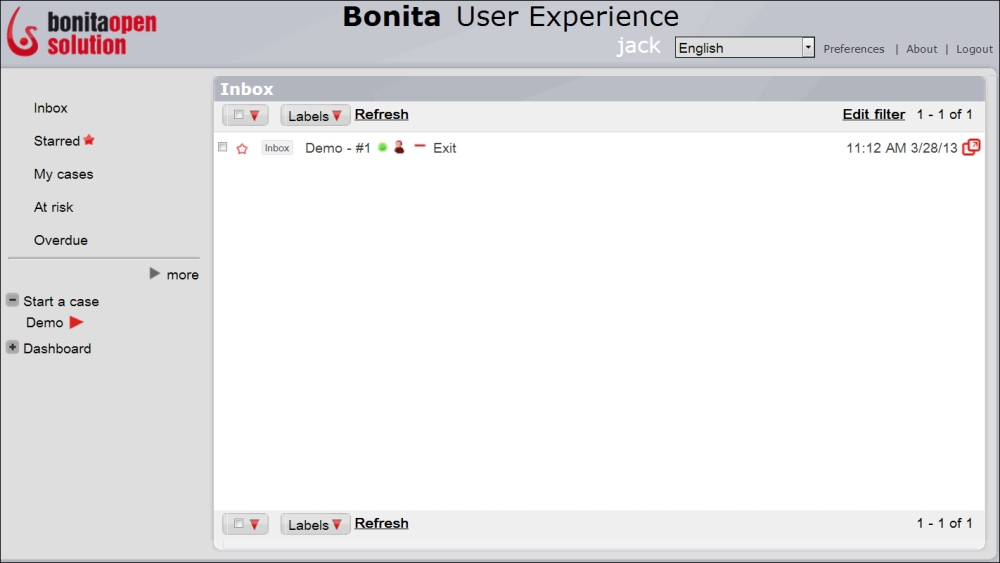Open Preferences
The height and width of the screenshot is (563, 1000).
click(853, 49)
